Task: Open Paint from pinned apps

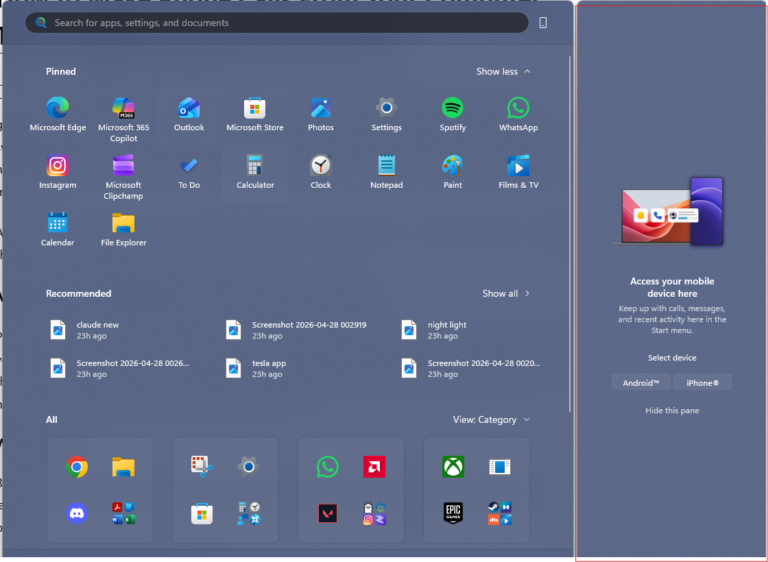Action: [x=453, y=172]
